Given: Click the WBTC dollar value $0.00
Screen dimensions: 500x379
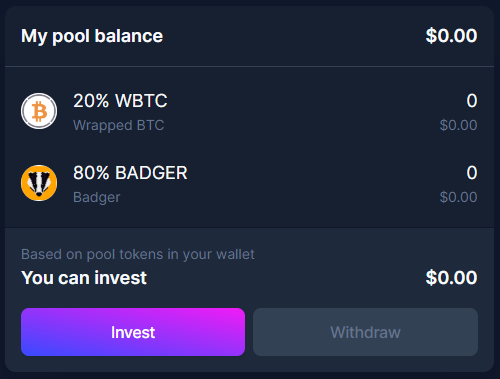Looking at the screenshot, I should pyautogui.click(x=458, y=125).
